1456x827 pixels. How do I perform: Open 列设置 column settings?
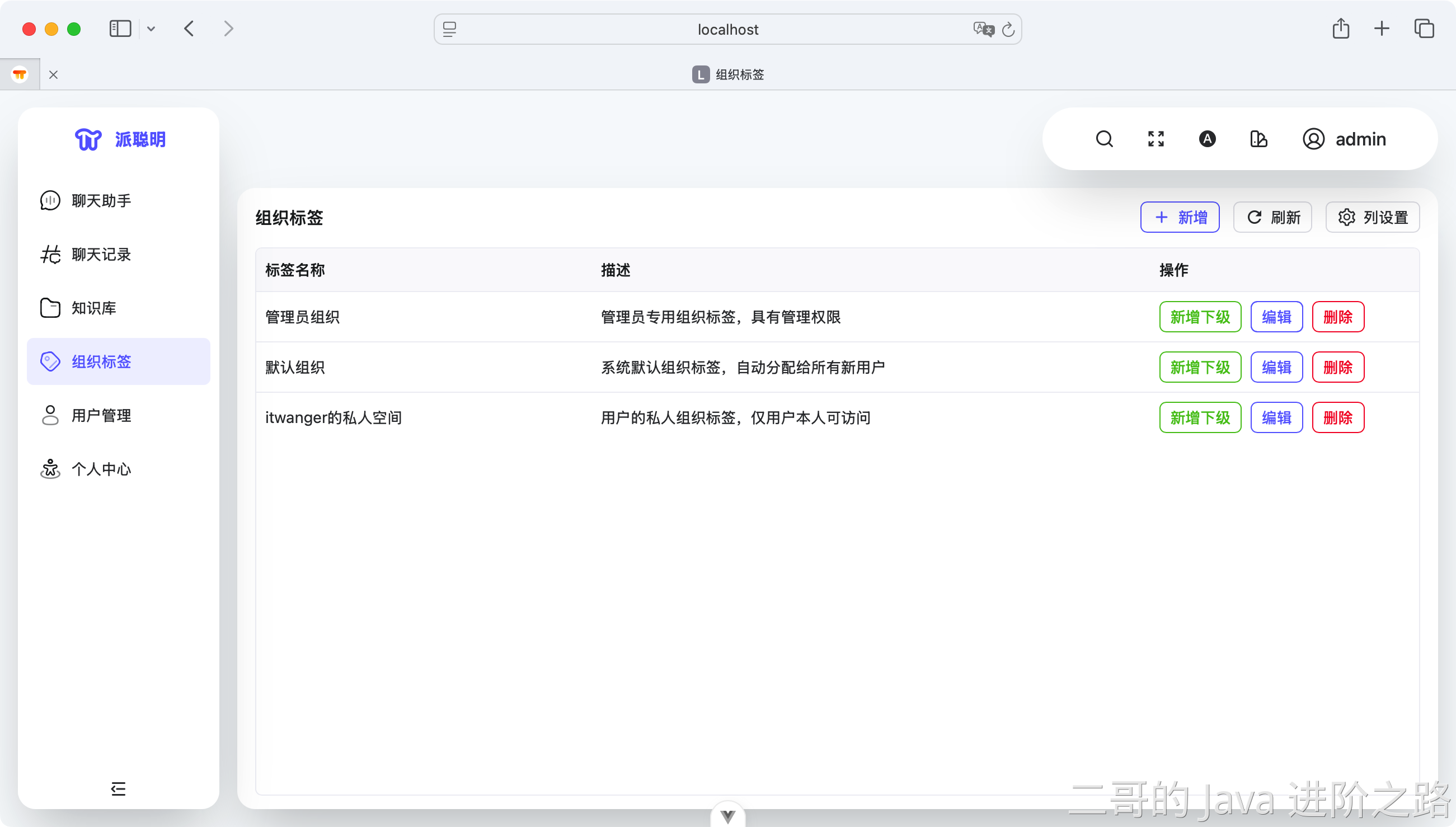(1372, 217)
